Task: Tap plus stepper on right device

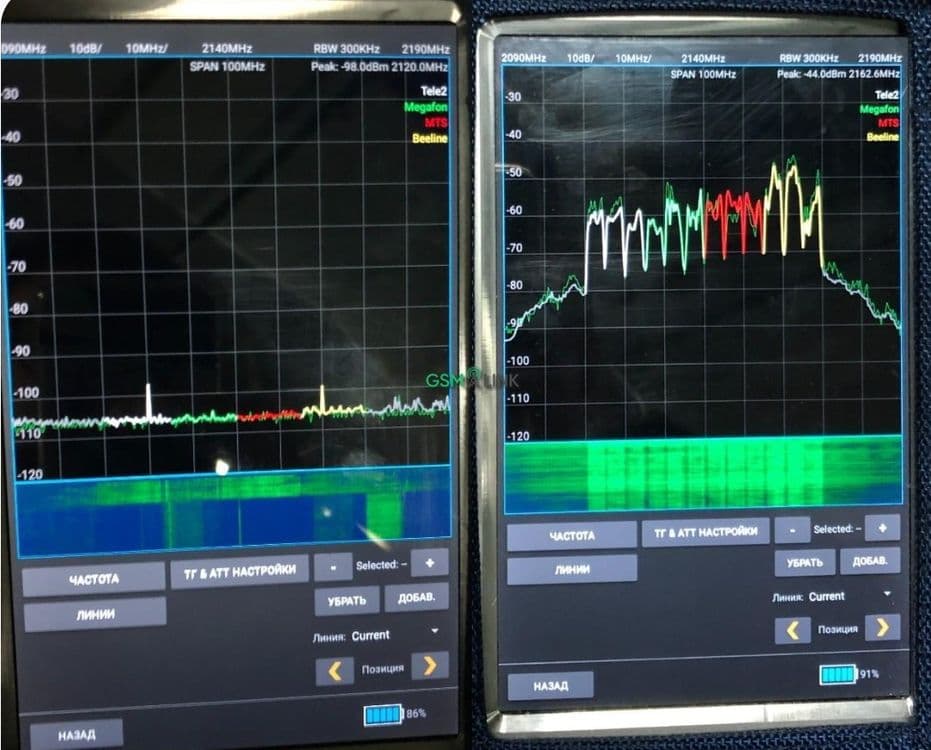Action: [x=882, y=527]
